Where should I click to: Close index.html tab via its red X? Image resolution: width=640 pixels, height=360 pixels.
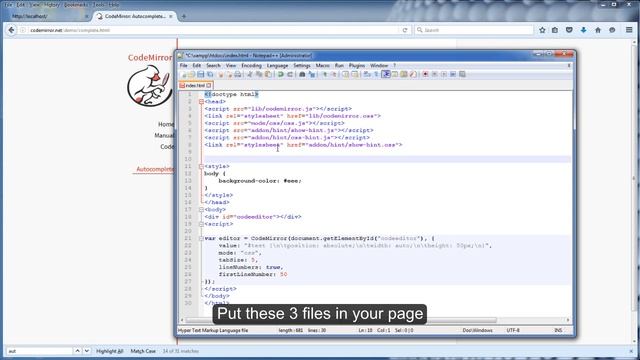209,85
